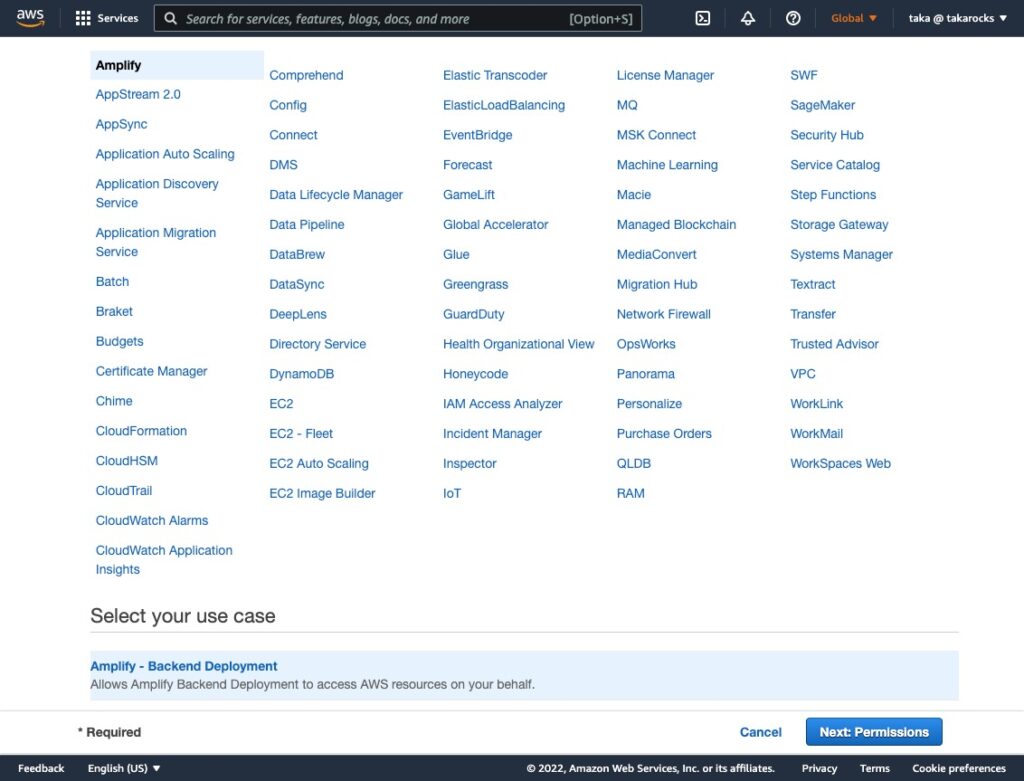
Task: Pick the Comprehend service
Action: coord(306,75)
